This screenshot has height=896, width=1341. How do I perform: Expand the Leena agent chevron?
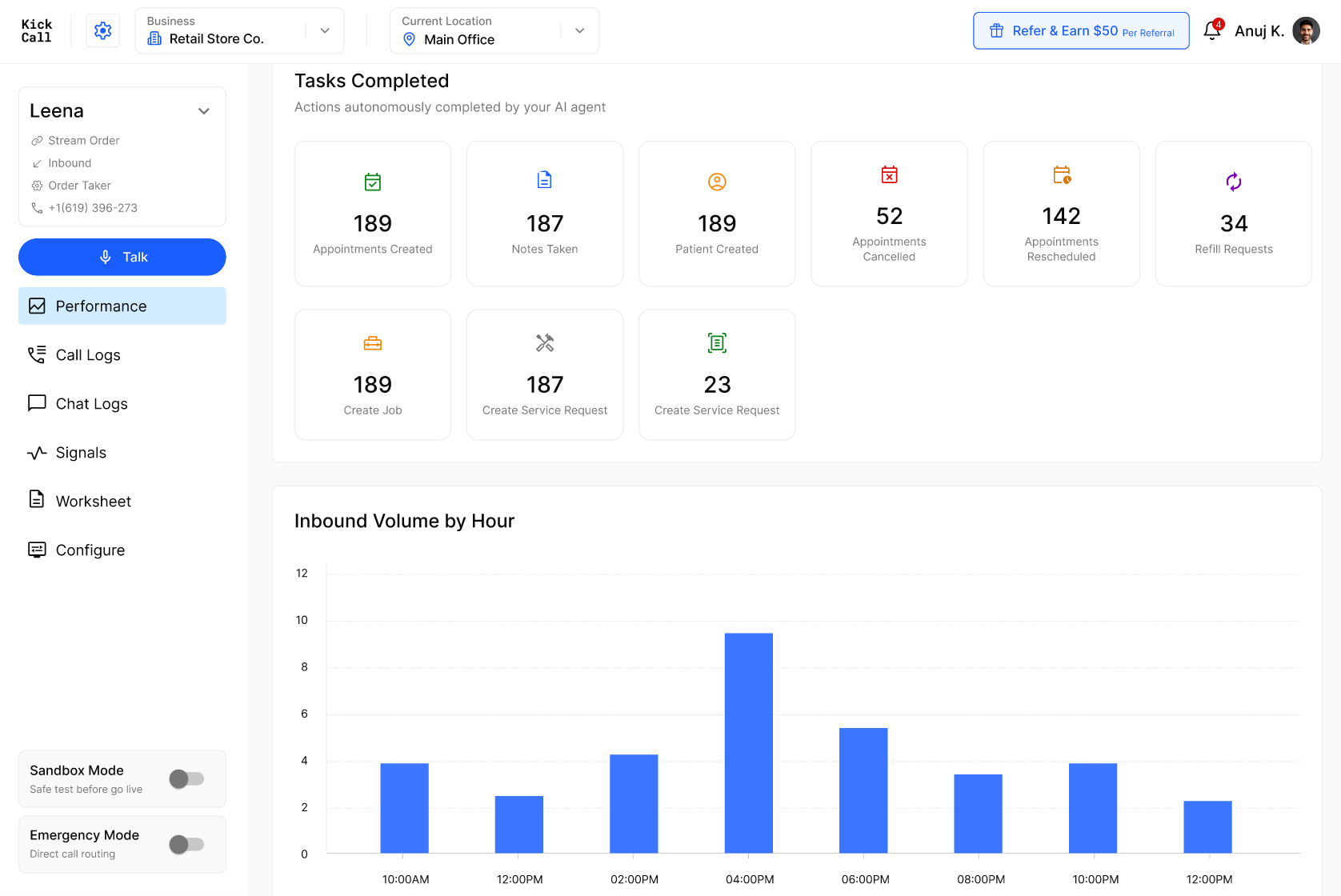(204, 111)
